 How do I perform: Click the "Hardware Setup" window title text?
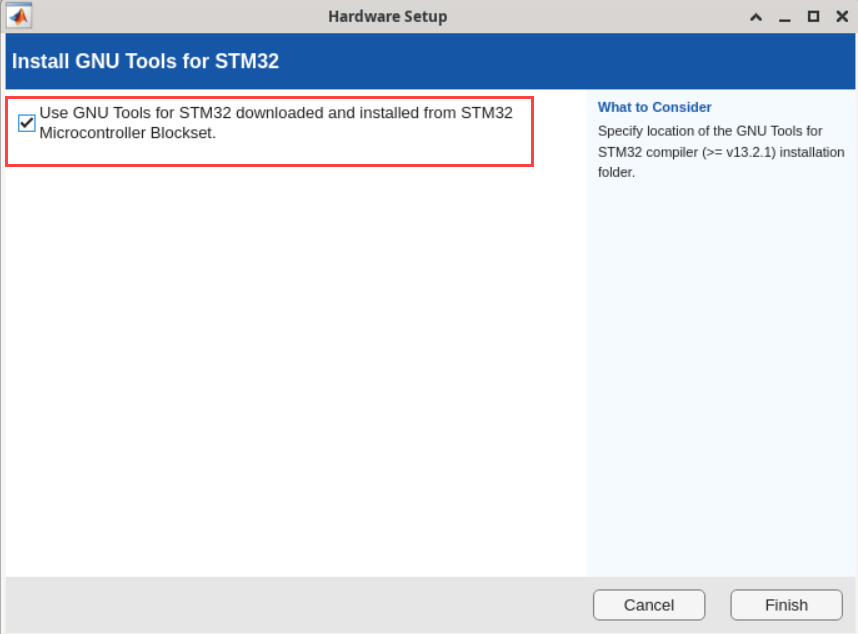click(x=387, y=17)
